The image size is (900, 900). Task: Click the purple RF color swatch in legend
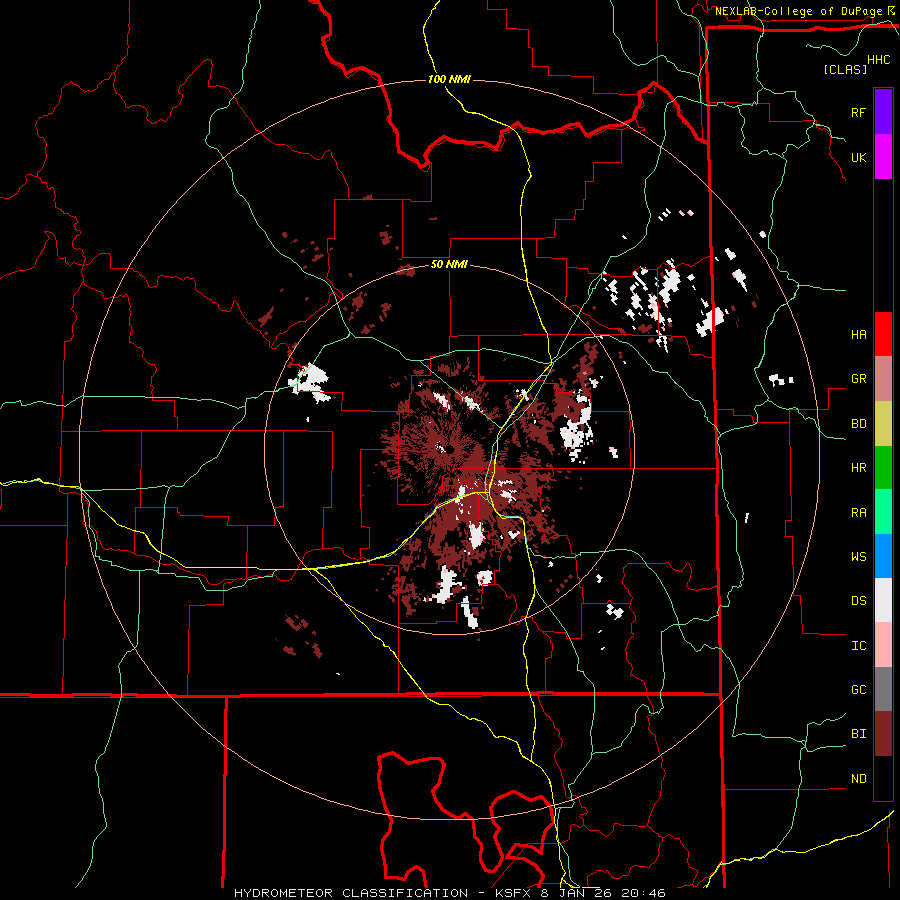(x=883, y=112)
